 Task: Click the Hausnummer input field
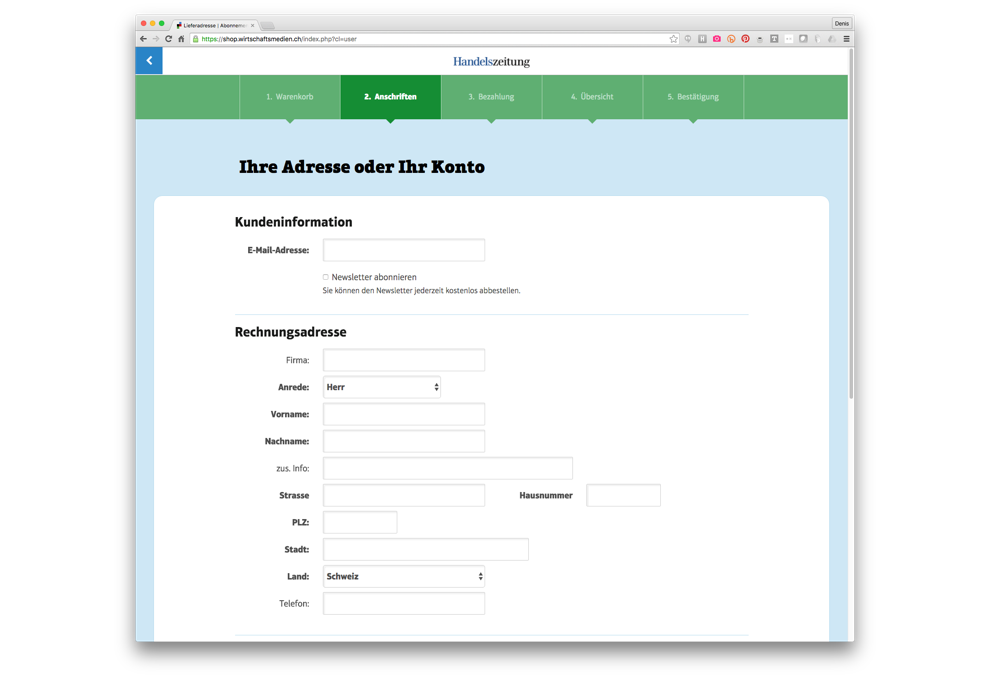(x=623, y=496)
